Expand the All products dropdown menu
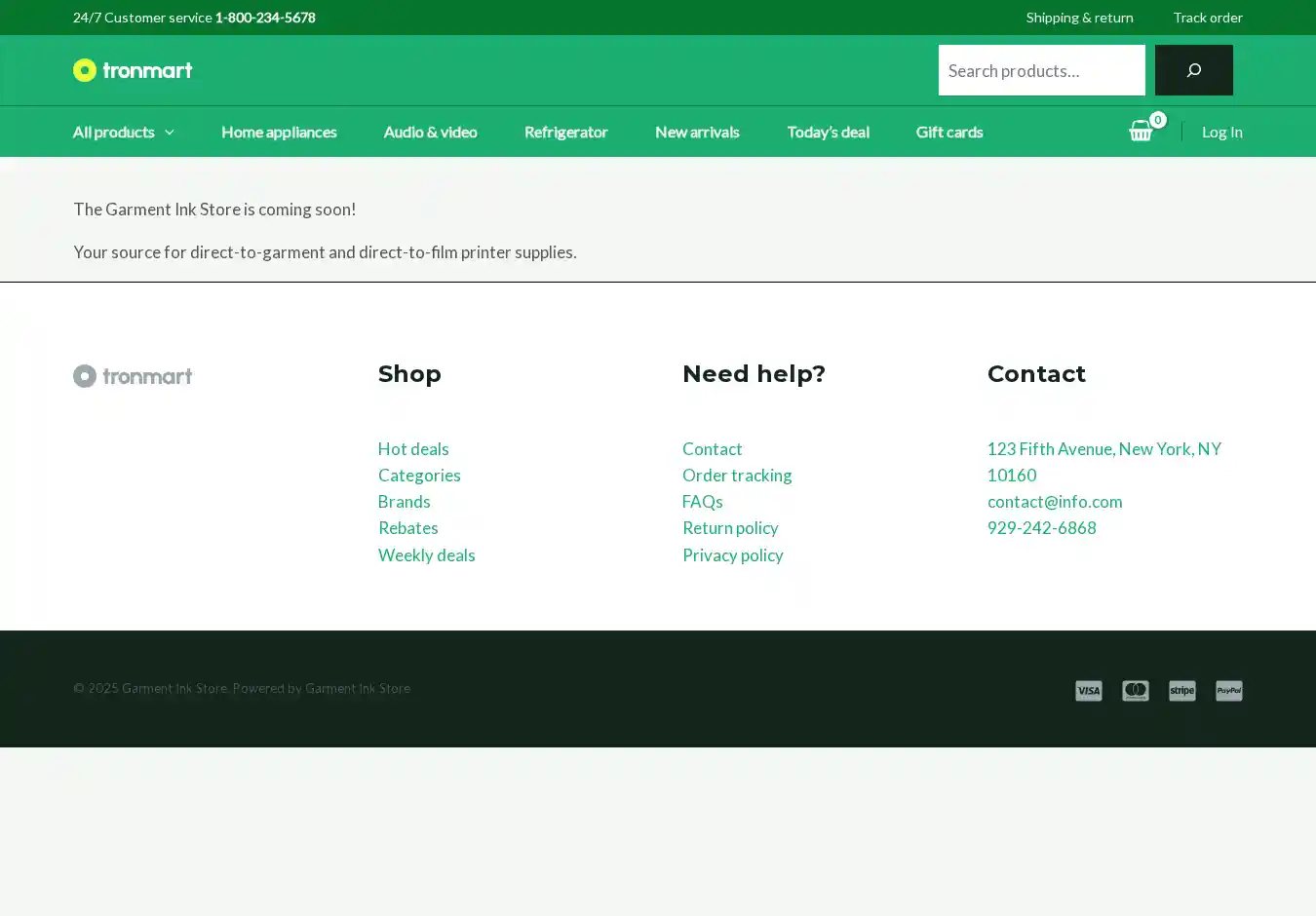 [123, 132]
